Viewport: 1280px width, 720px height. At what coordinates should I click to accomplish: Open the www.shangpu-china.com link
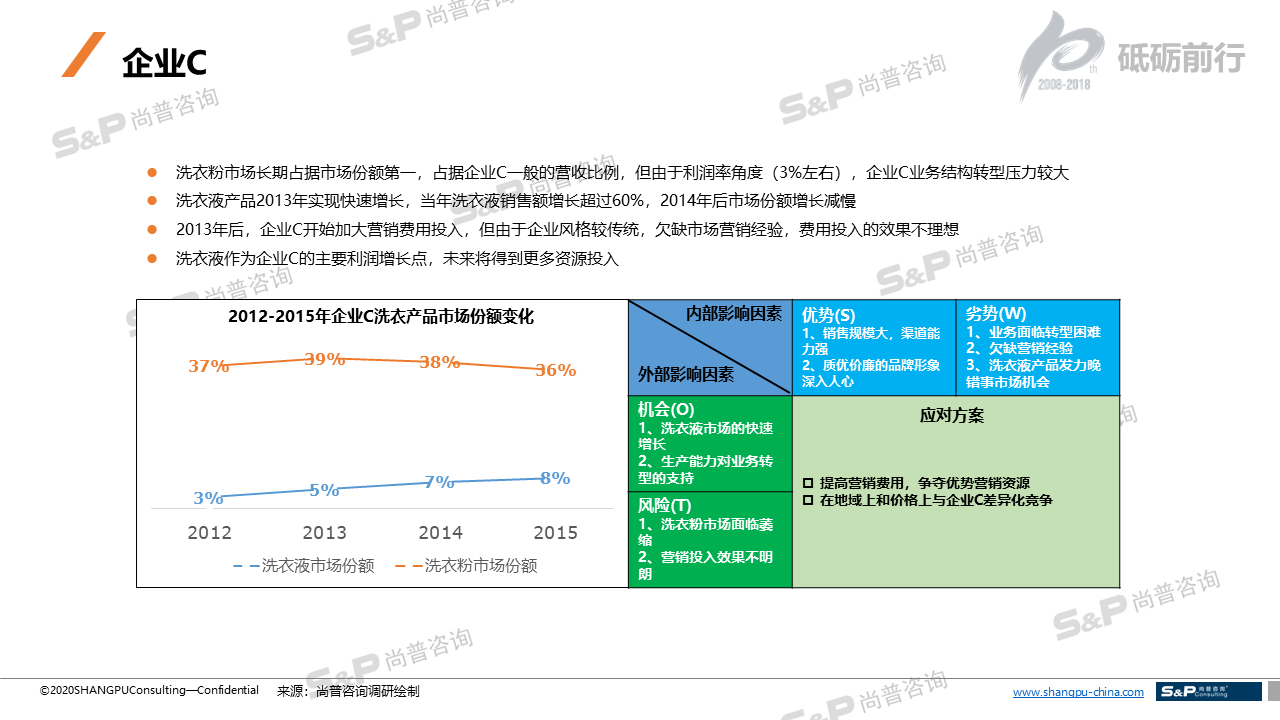click(1077, 692)
